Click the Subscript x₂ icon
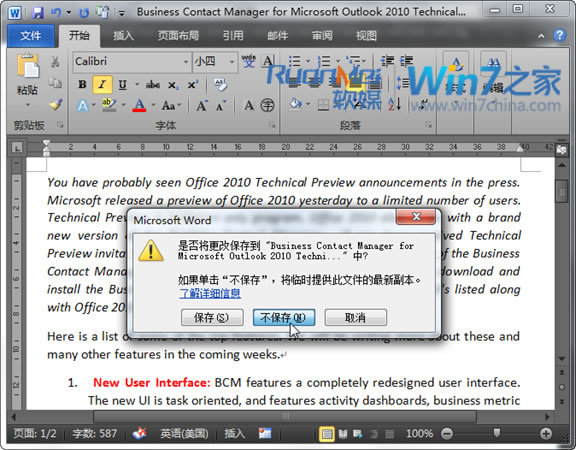Viewport: 576px width, 450px height. [x=173, y=85]
